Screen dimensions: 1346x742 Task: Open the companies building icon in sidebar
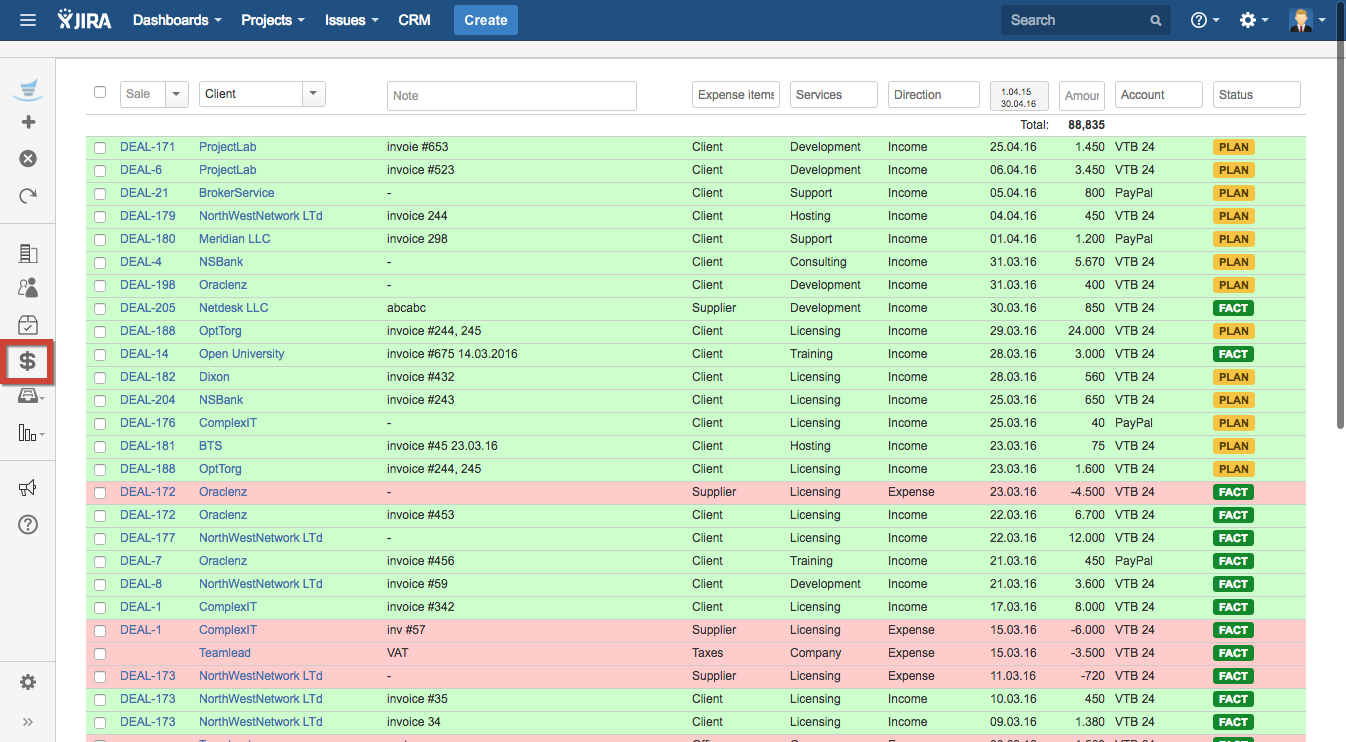tap(28, 254)
